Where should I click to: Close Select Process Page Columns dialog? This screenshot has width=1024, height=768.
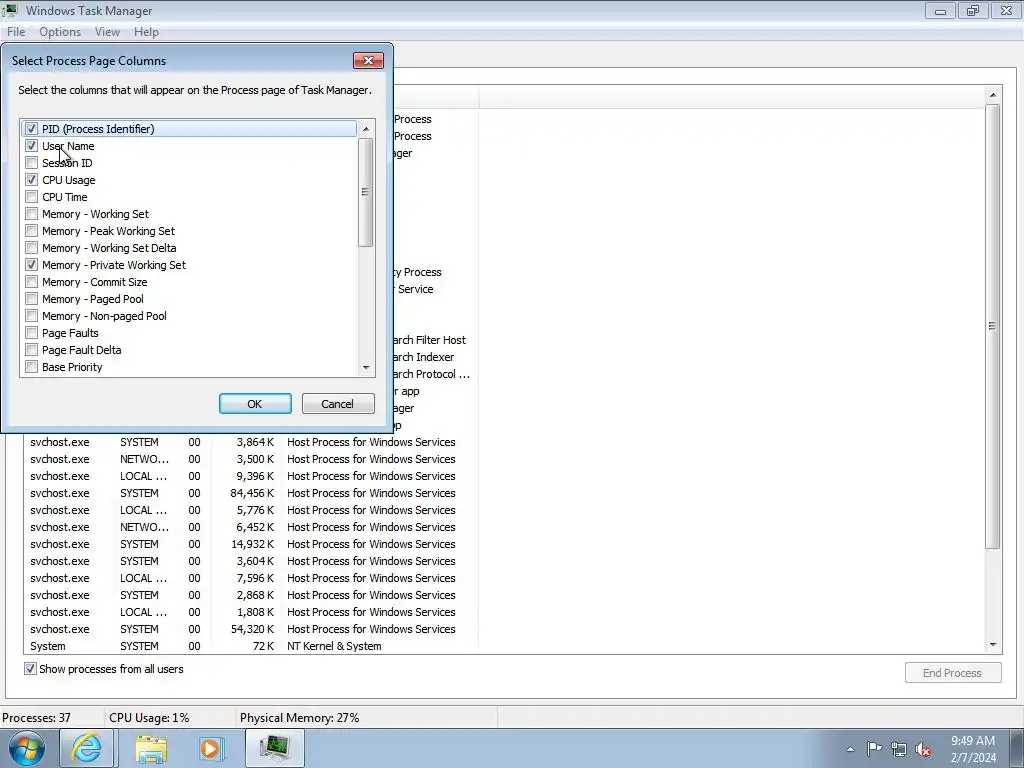coord(368,60)
